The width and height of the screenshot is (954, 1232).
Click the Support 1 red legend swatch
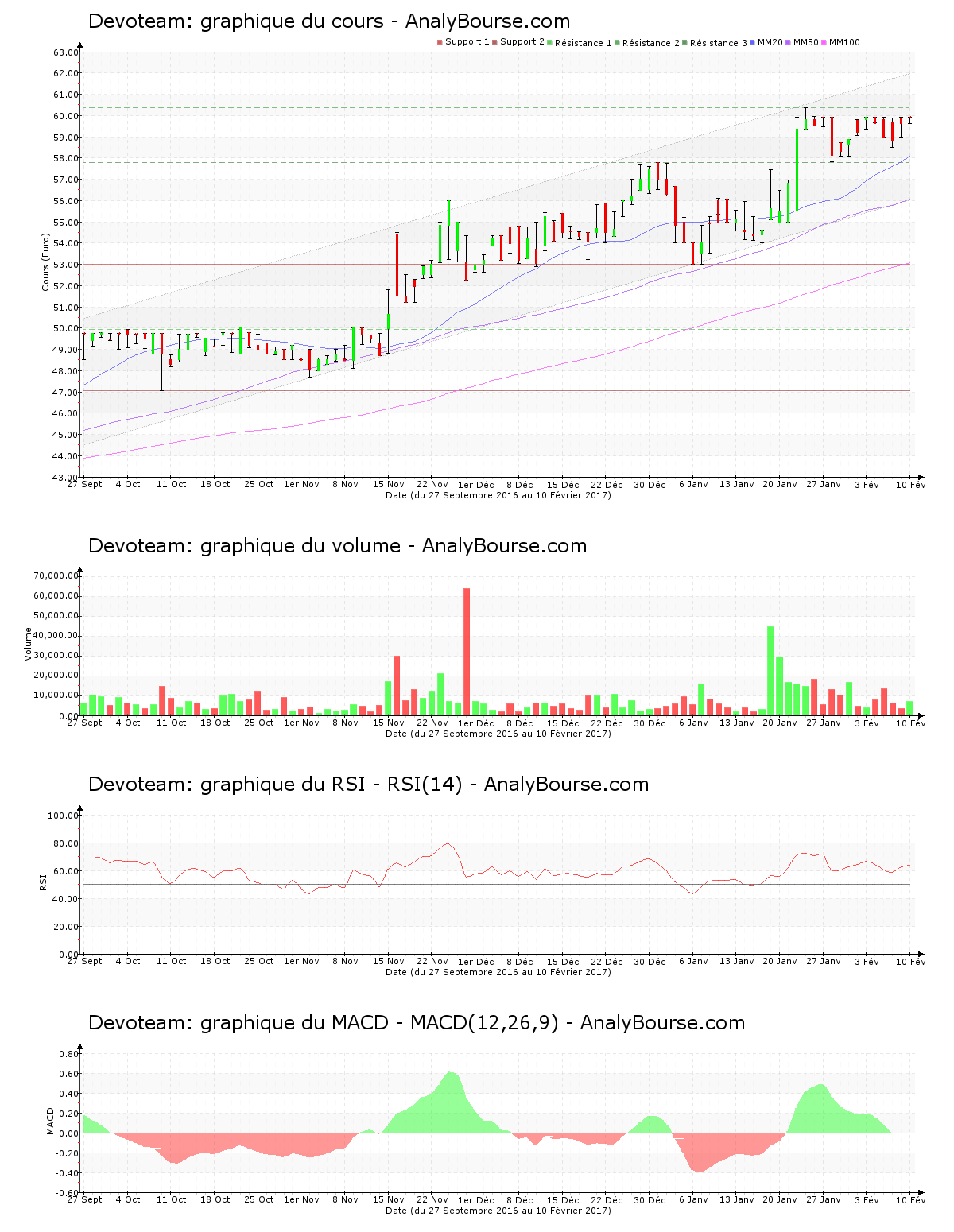440,42
